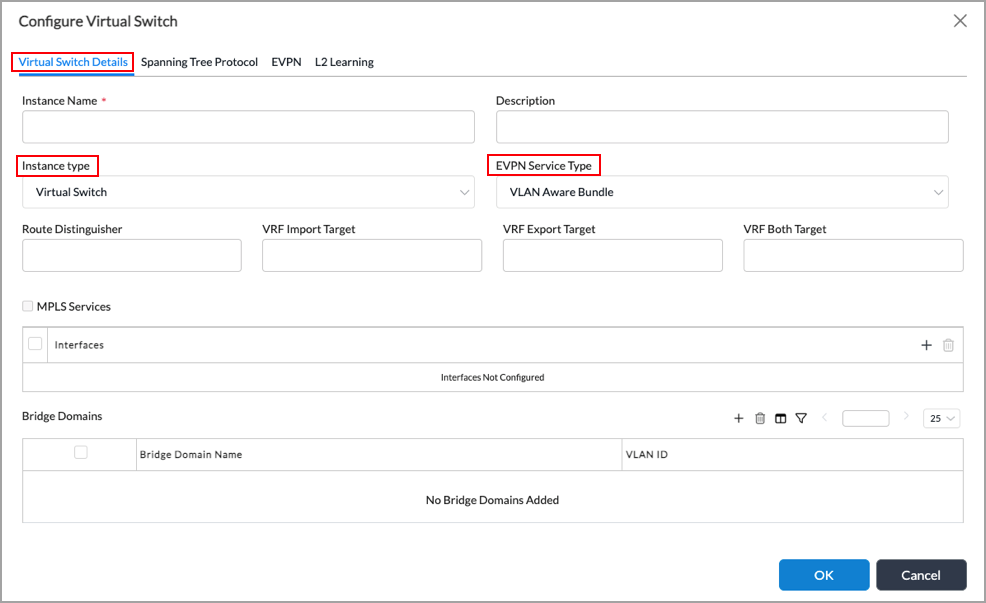Open the column settings icon for Bridge Domains
The height and width of the screenshot is (603, 986).
pos(781,418)
